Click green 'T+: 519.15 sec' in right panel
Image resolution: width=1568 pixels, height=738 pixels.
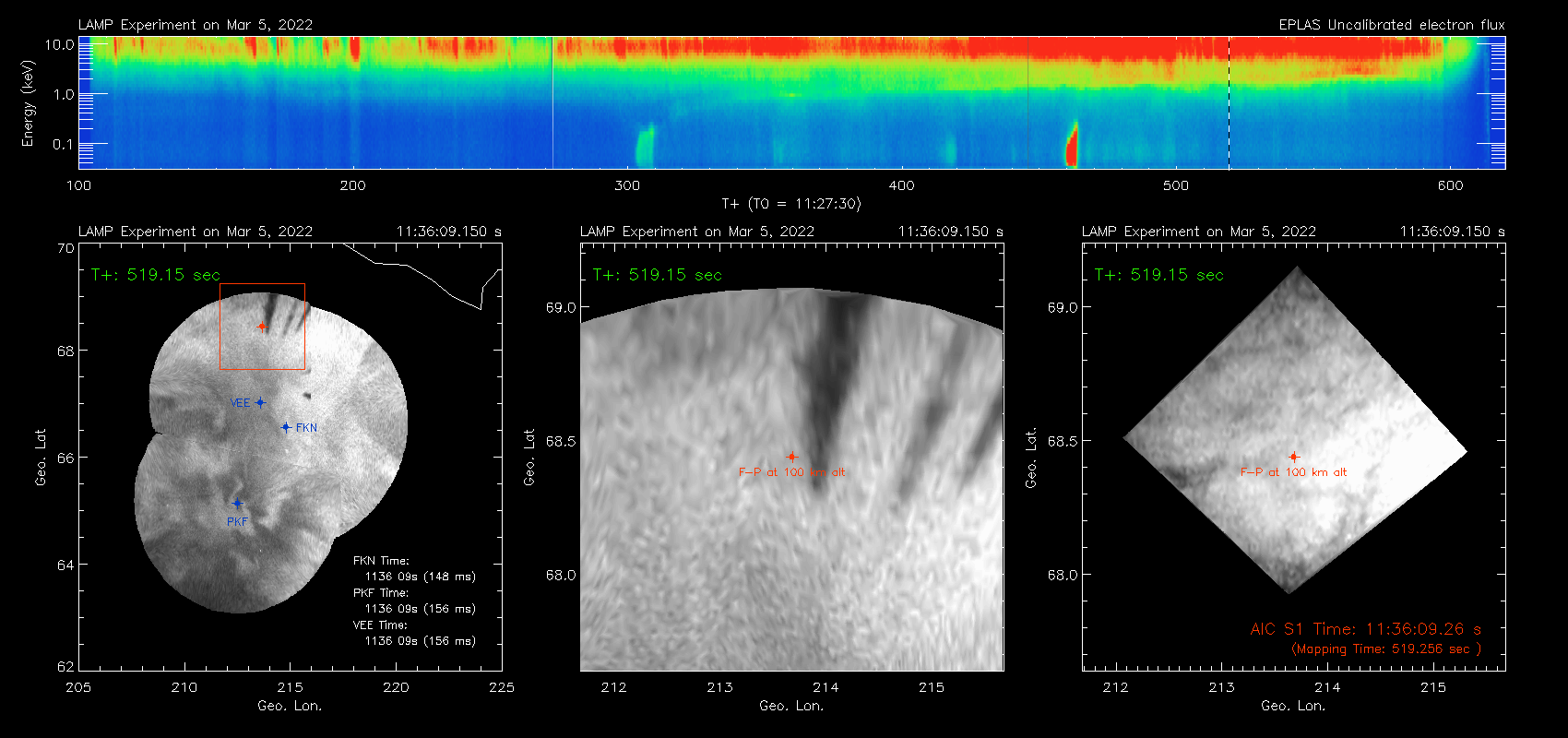(x=1158, y=275)
